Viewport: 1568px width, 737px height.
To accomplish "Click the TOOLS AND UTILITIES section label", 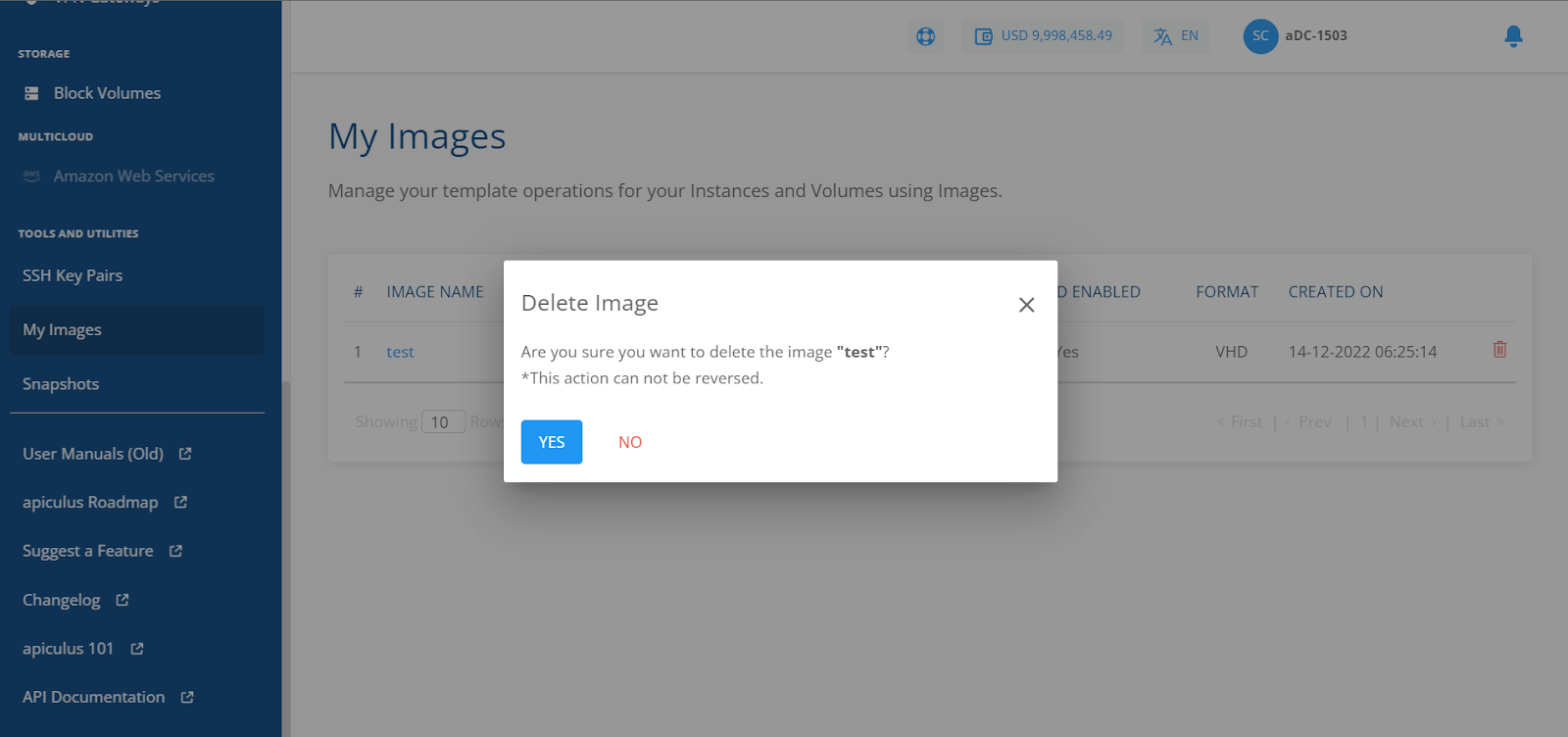I will click(x=78, y=234).
